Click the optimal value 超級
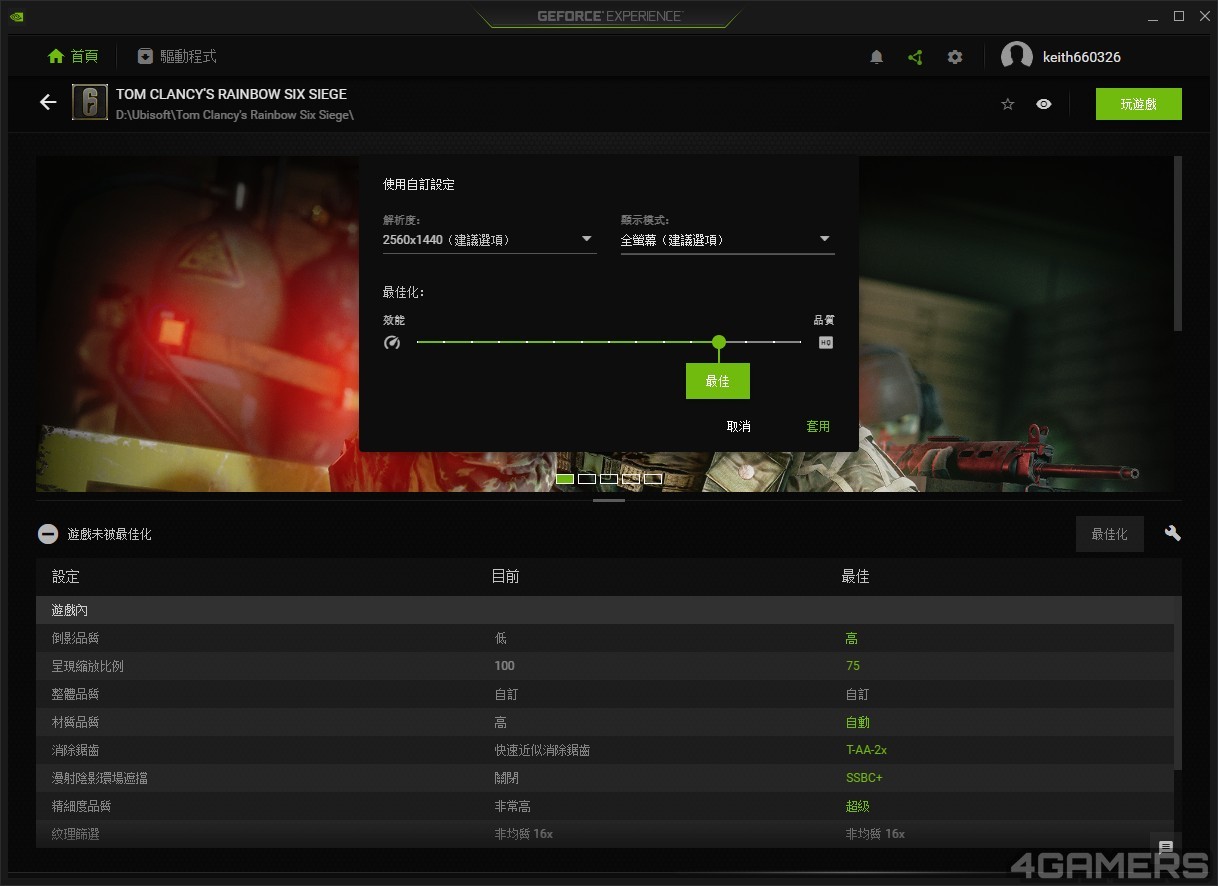 tap(858, 806)
